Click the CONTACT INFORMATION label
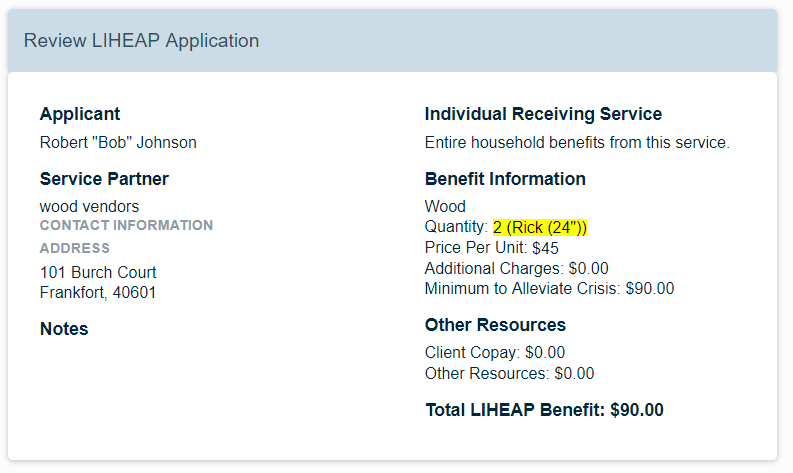 point(126,225)
